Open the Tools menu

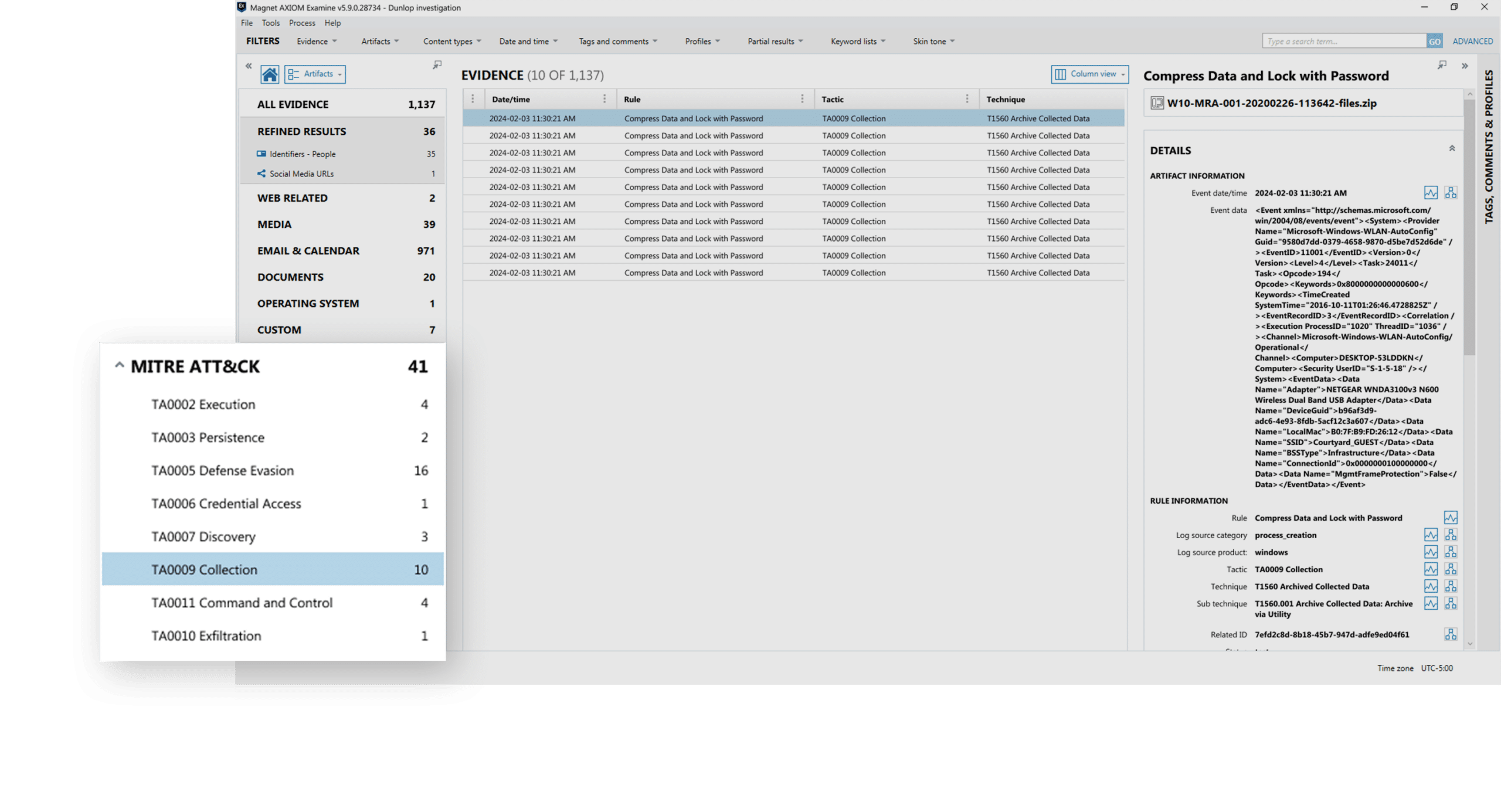click(x=271, y=23)
